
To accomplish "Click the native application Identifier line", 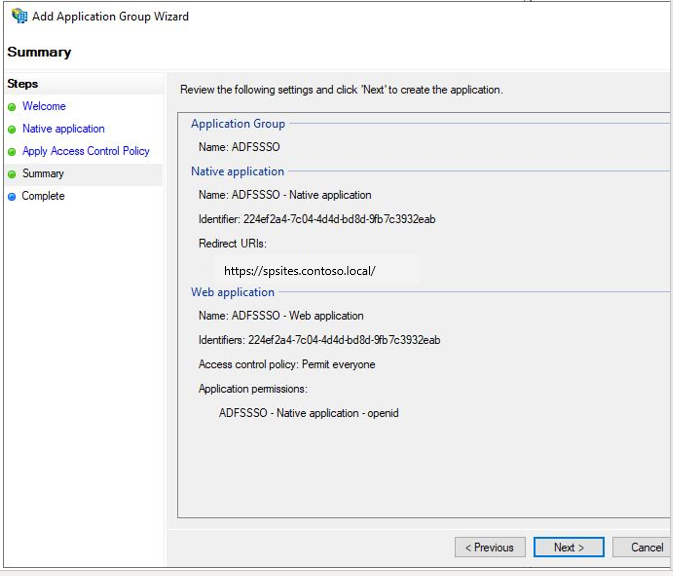I will pyautogui.click(x=317, y=219).
